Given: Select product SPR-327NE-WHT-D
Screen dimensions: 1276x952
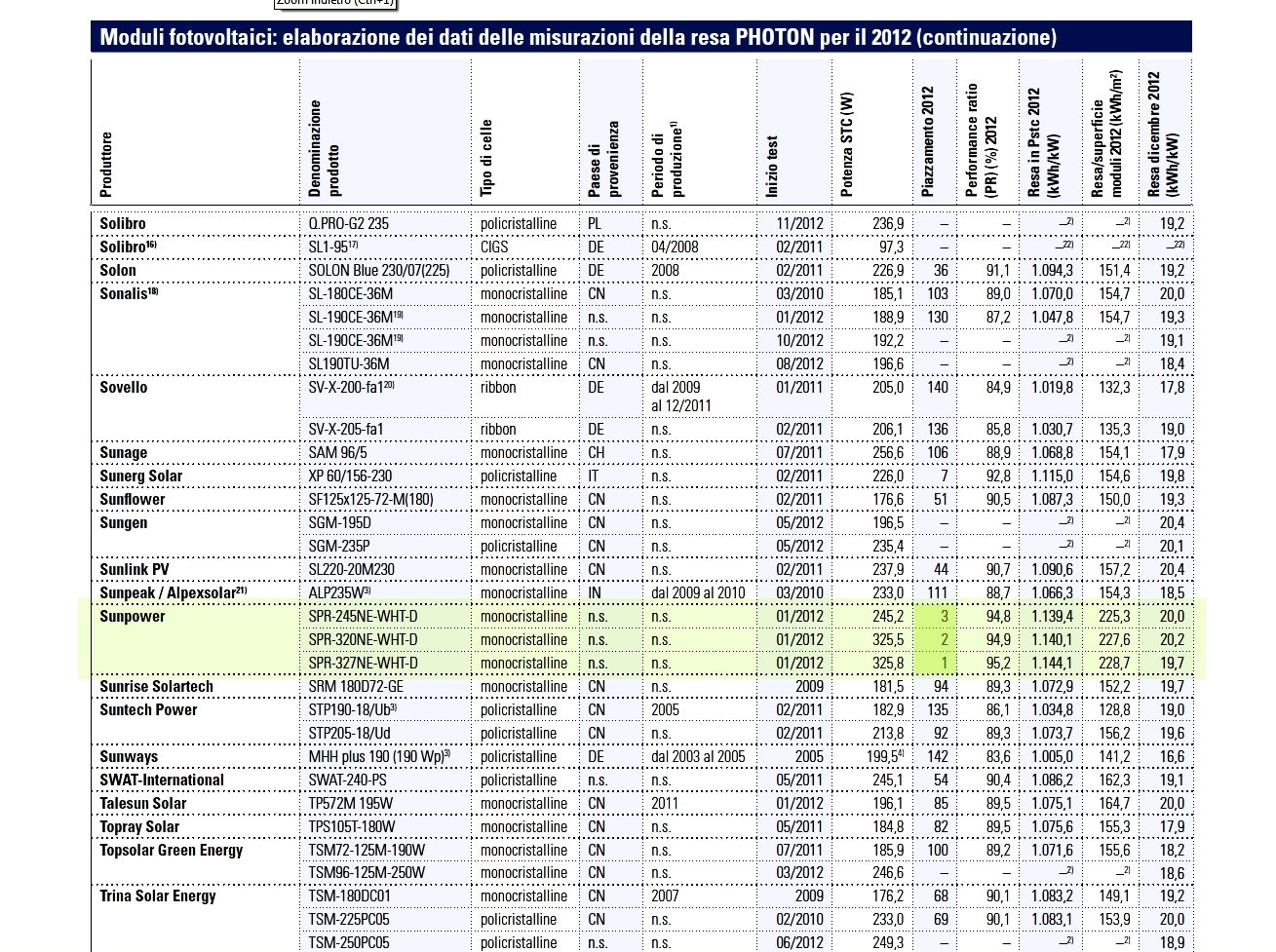Looking at the screenshot, I should (x=363, y=664).
